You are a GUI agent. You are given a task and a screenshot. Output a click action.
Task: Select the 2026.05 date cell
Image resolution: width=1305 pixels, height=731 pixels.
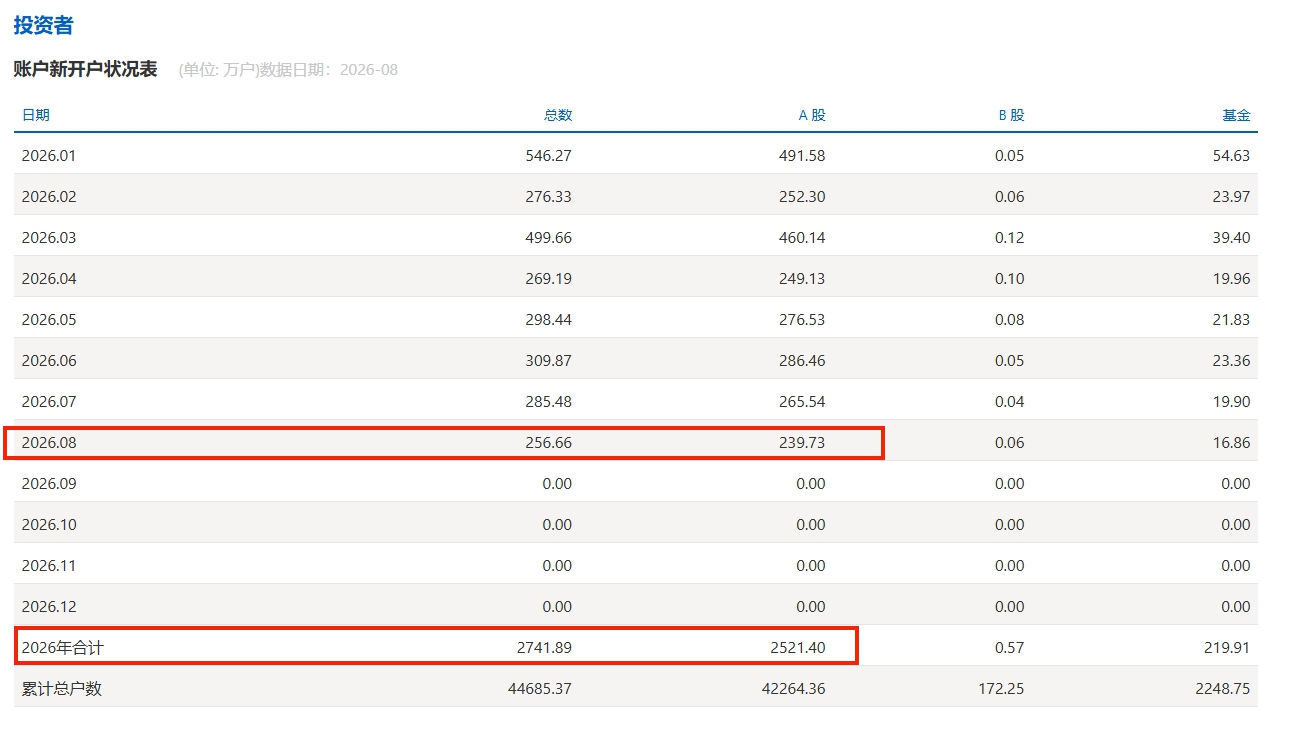click(49, 320)
